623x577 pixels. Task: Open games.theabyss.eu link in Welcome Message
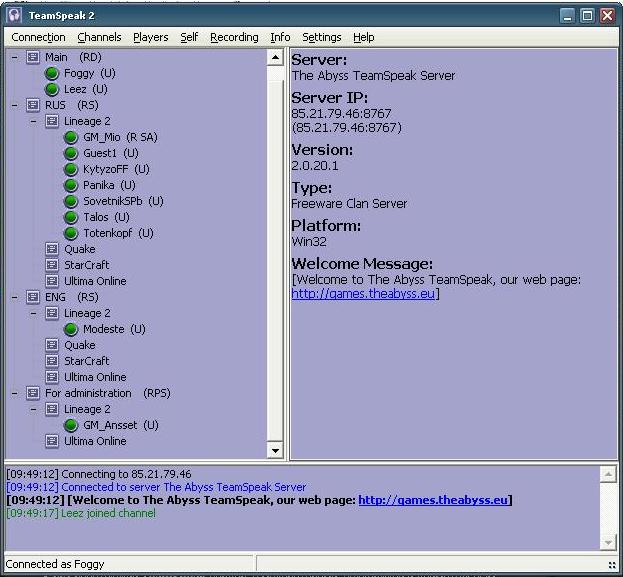(363, 294)
